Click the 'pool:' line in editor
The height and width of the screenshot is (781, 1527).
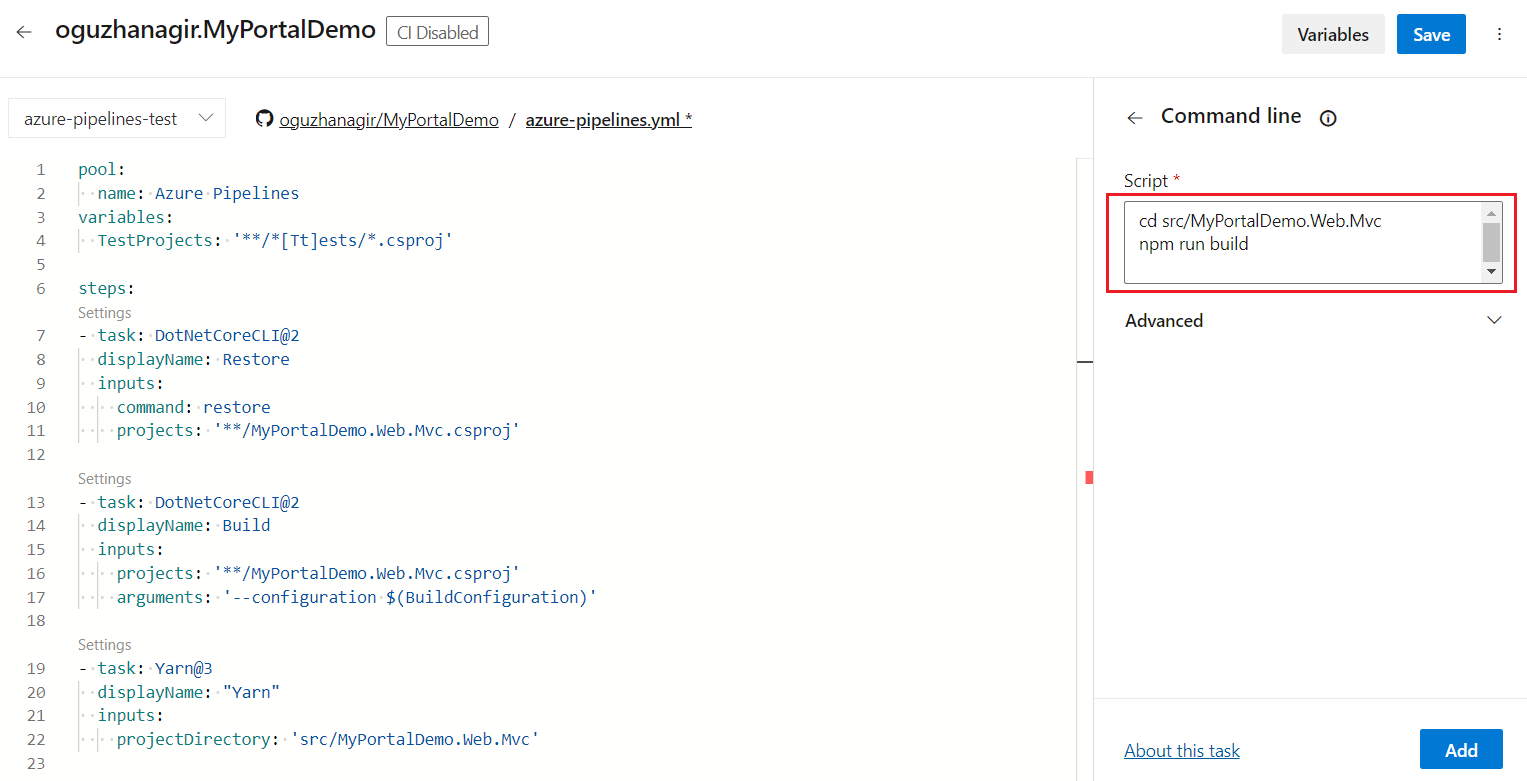tap(102, 169)
